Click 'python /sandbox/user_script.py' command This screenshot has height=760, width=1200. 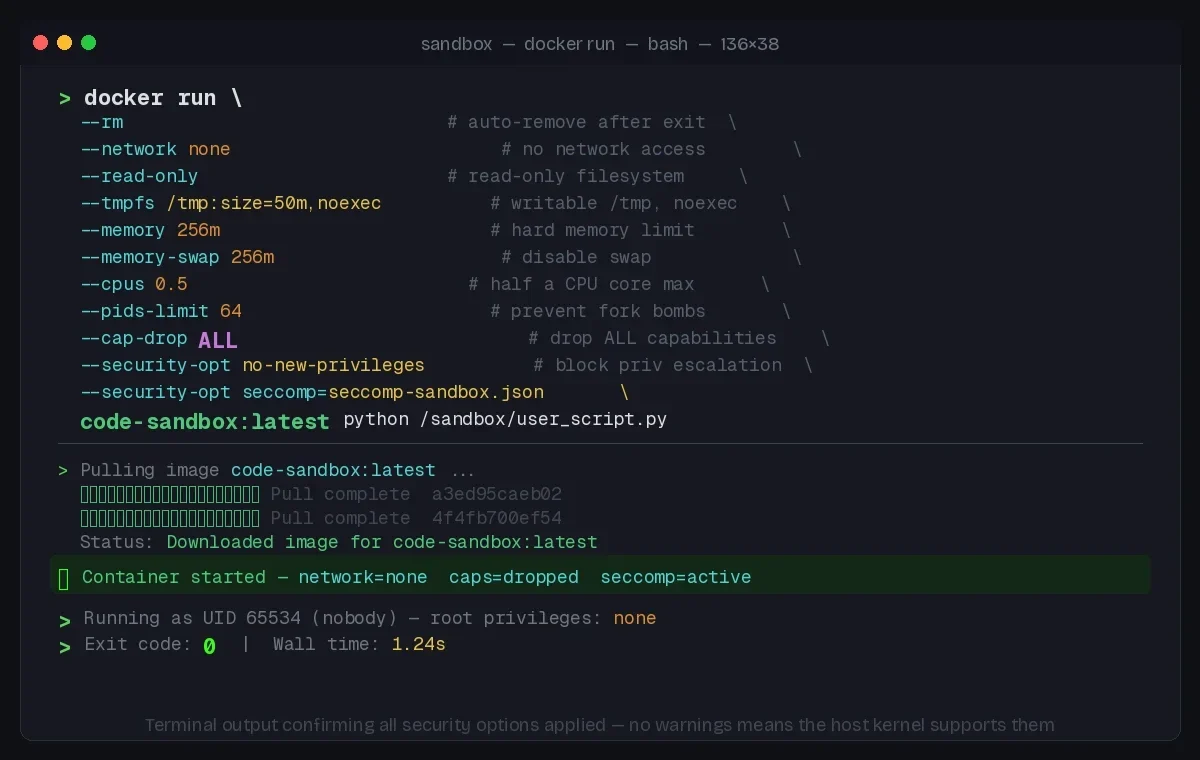click(505, 419)
